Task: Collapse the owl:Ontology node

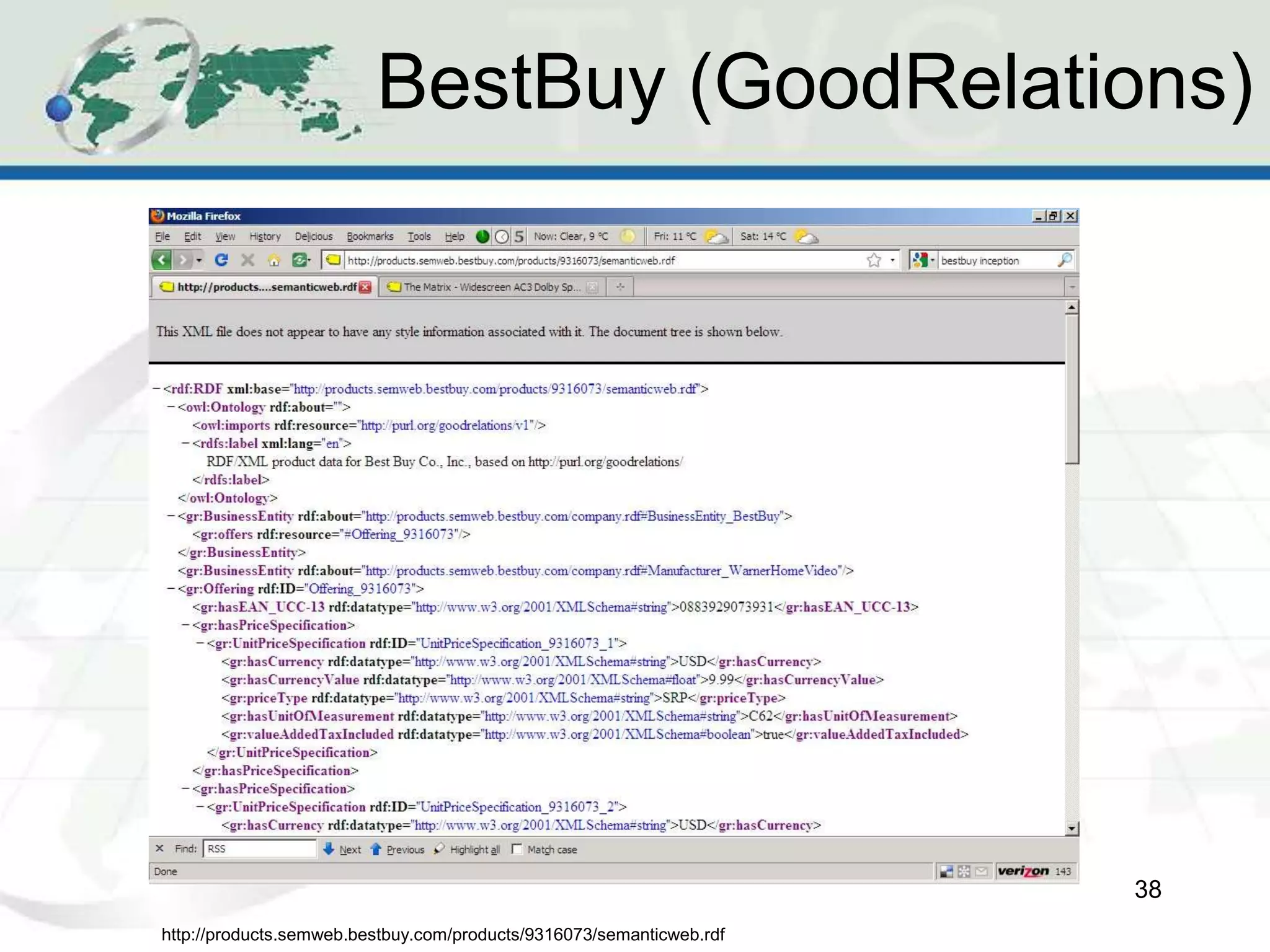Action: pyautogui.click(x=171, y=407)
